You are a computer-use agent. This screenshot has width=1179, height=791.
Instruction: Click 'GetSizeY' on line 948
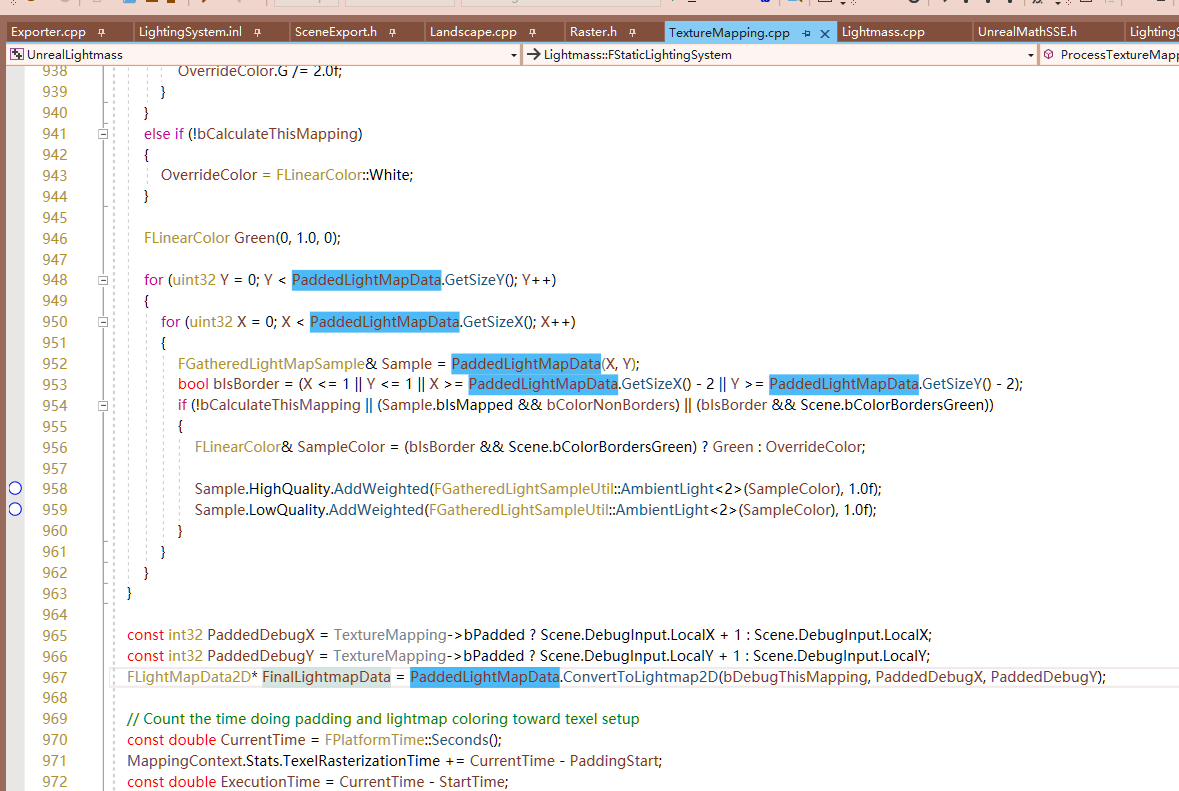[474, 280]
